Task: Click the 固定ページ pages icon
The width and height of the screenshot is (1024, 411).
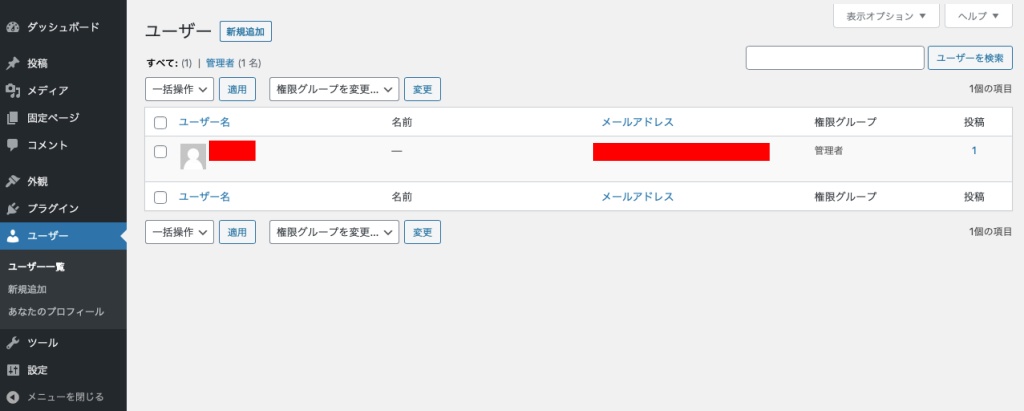Action: 12,118
